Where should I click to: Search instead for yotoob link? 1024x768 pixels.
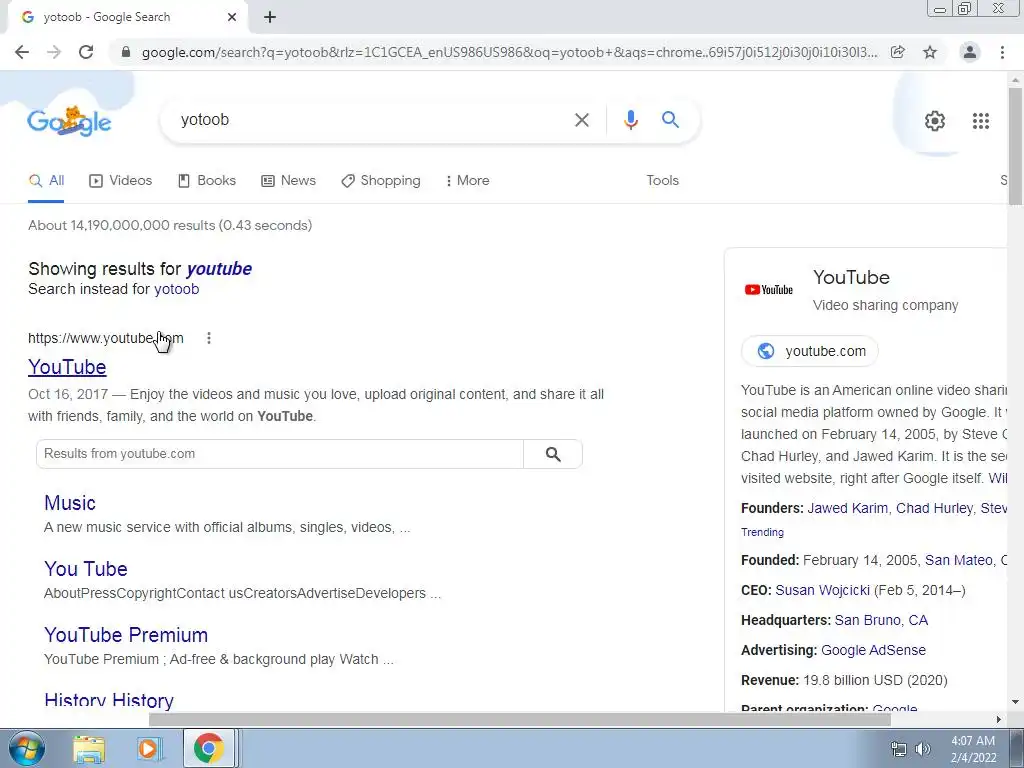[176, 289]
